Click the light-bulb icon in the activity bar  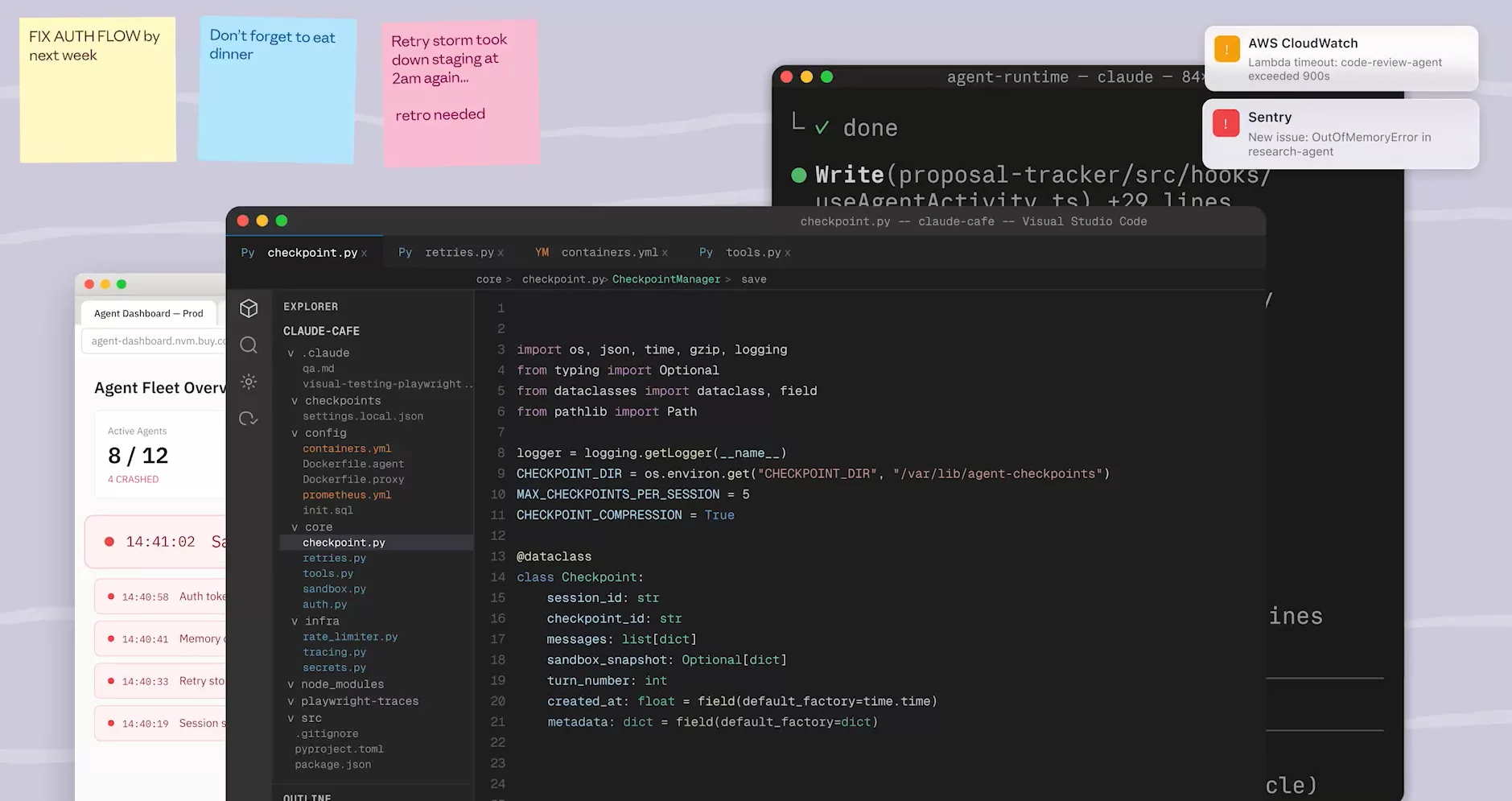click(249, 382)
